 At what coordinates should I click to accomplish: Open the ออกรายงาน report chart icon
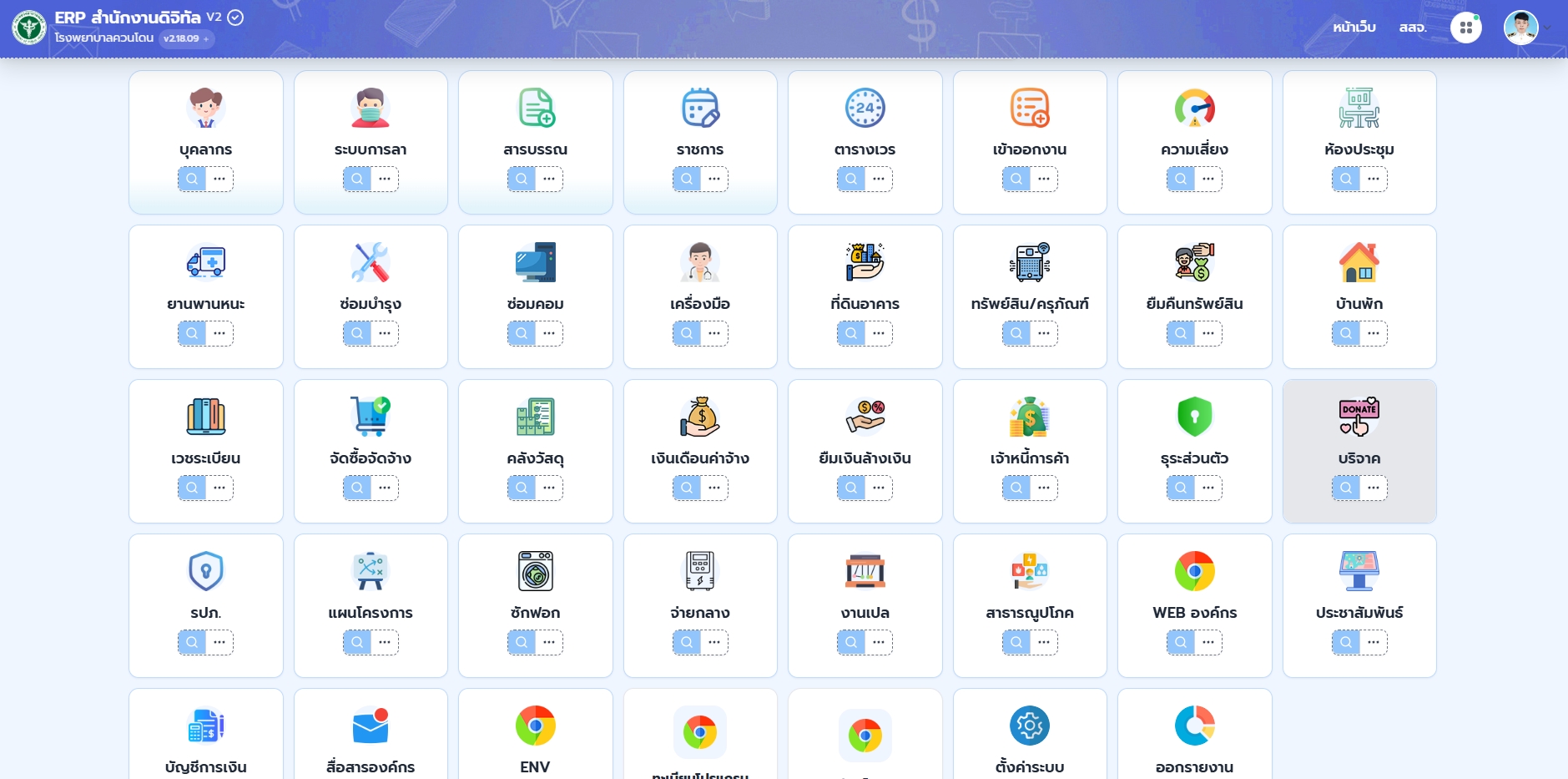point(1195,726)
